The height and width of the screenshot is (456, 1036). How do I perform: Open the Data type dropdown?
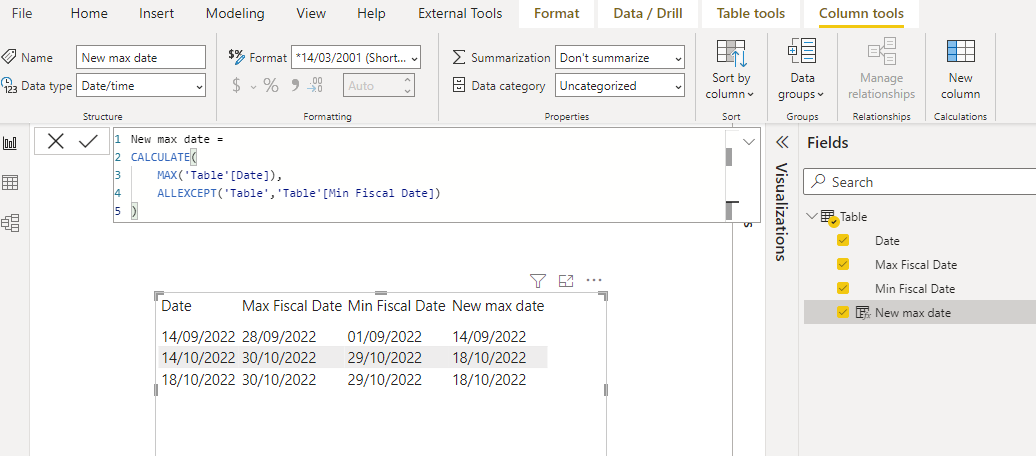pos(141,86)
